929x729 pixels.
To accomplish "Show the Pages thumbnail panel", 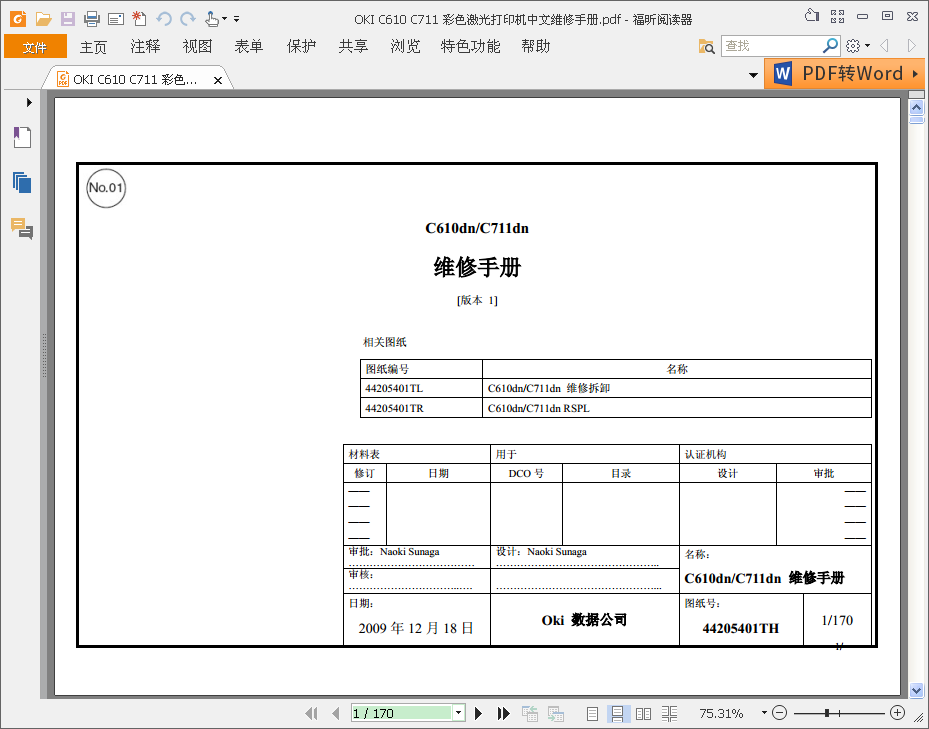I will click(x=22, y=183).
